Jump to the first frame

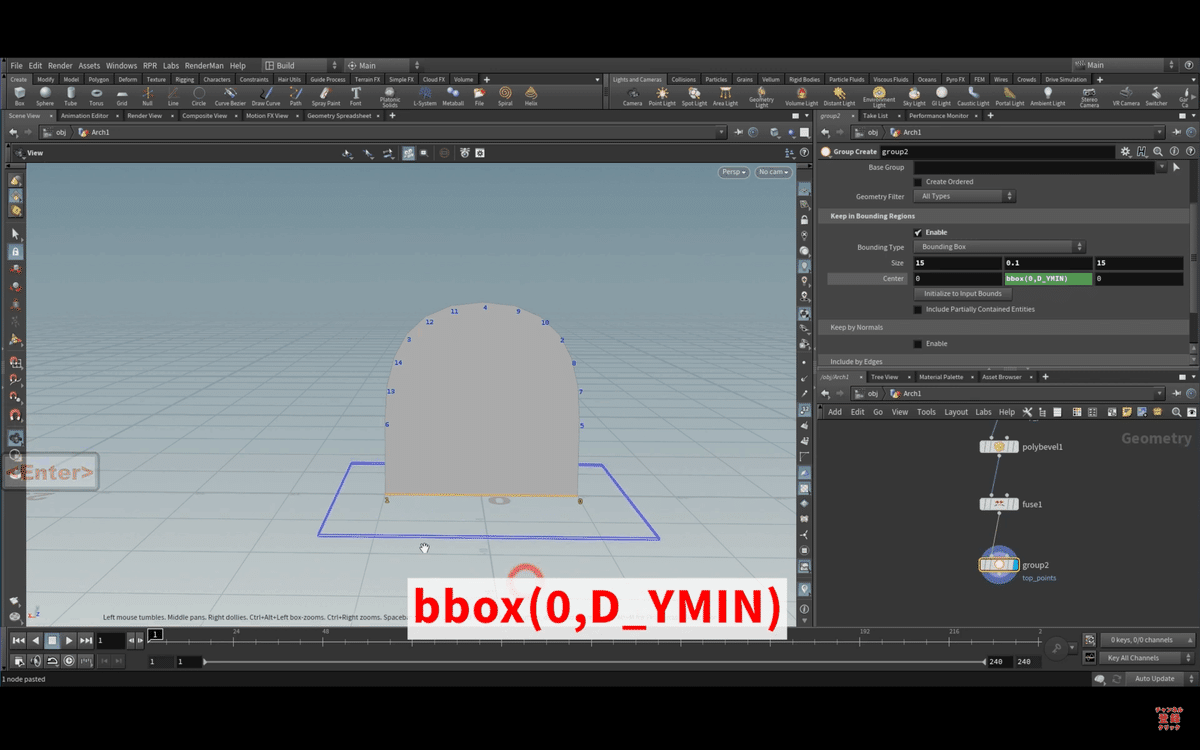(18, 640)
